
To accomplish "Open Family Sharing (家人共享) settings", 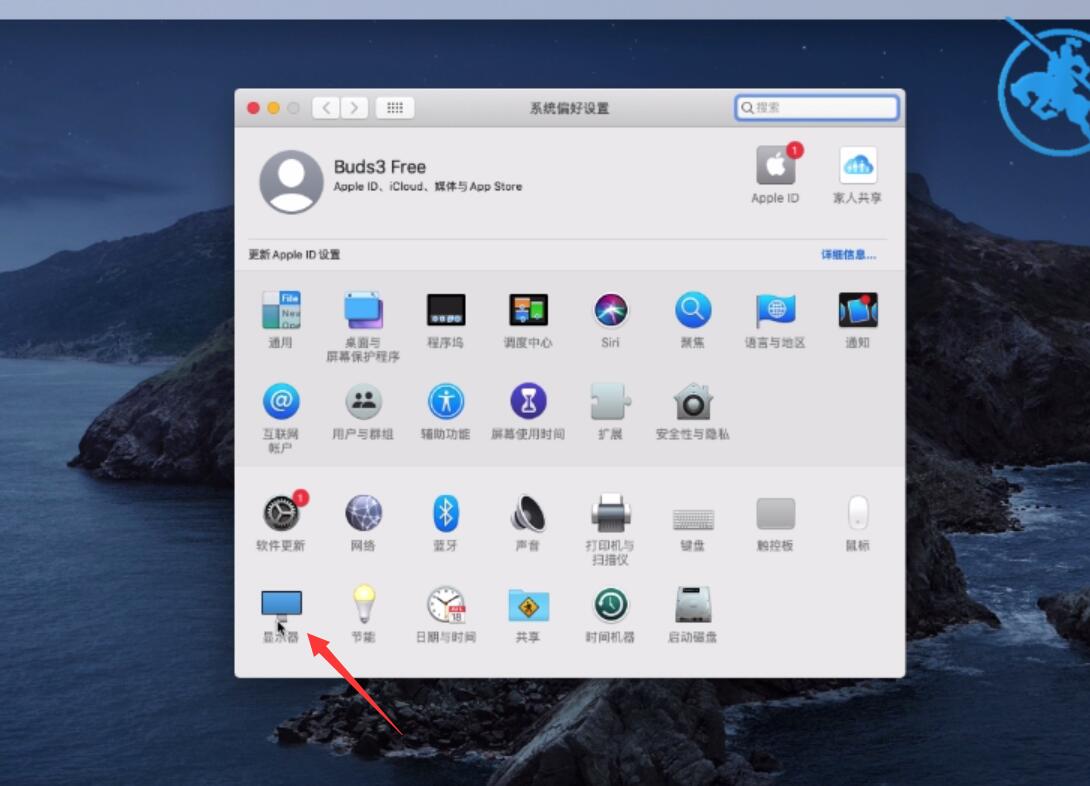I will pos(858,165).
